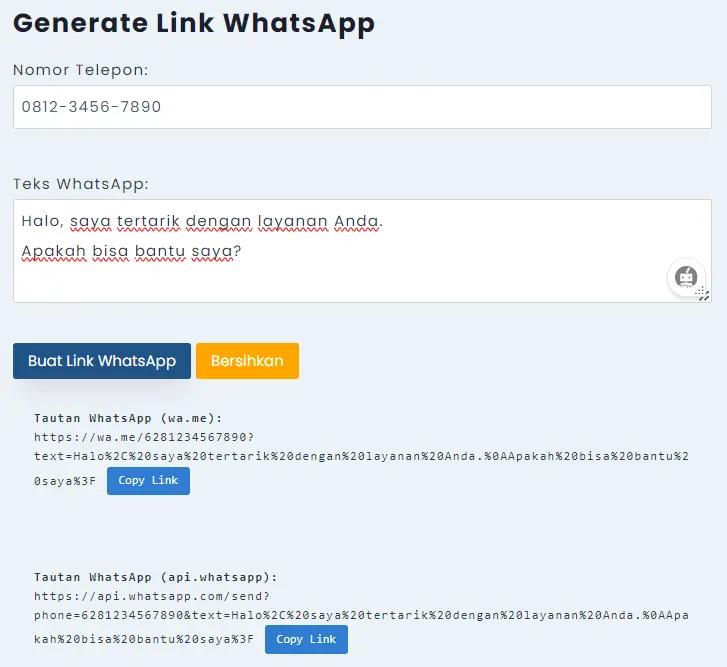Click the 'Tautan WhatsApp (wa.me):' label

[128, 418]
